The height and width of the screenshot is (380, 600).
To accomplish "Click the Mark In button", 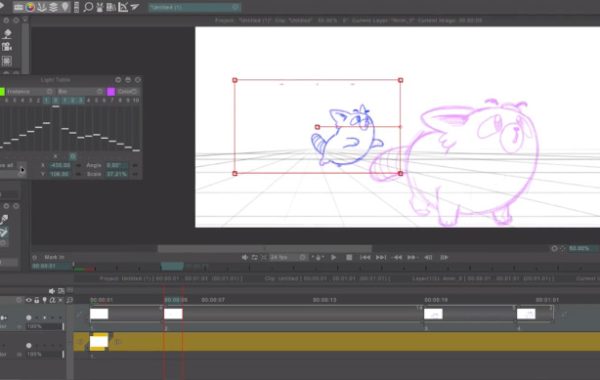I will click(x=54, y=257).
